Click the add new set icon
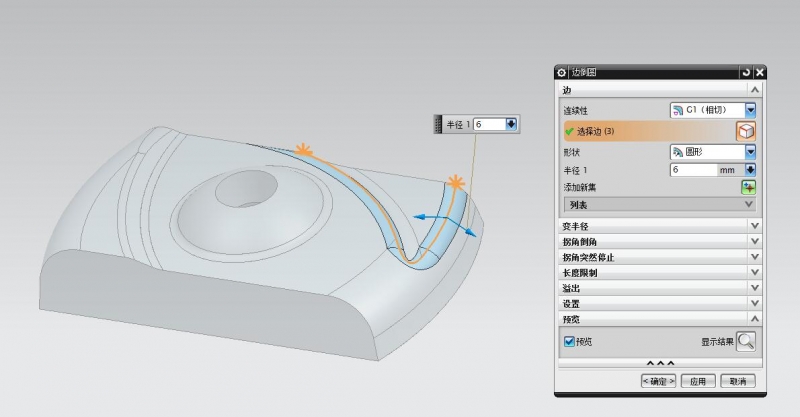The image size is (800, 417). pyautogui.click(x=748, y=187)
